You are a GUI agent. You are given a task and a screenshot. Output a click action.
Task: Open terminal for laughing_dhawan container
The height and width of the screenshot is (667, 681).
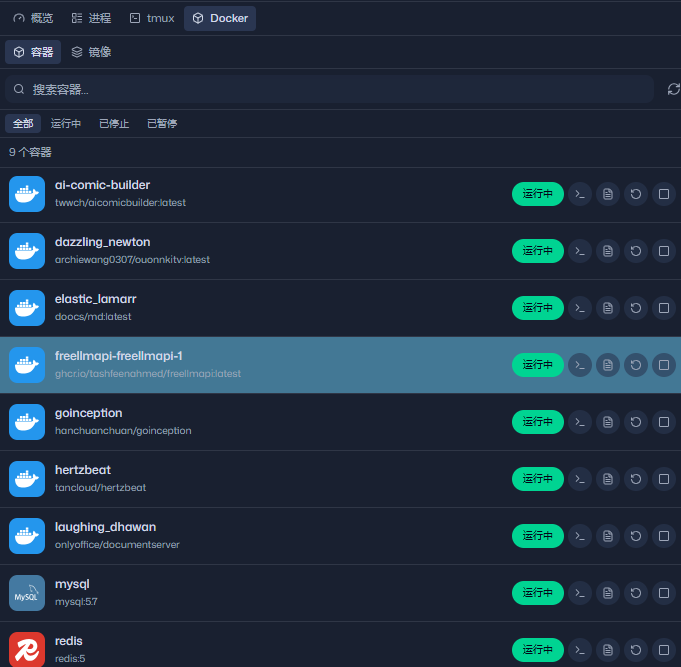click(x=580, y=536)
